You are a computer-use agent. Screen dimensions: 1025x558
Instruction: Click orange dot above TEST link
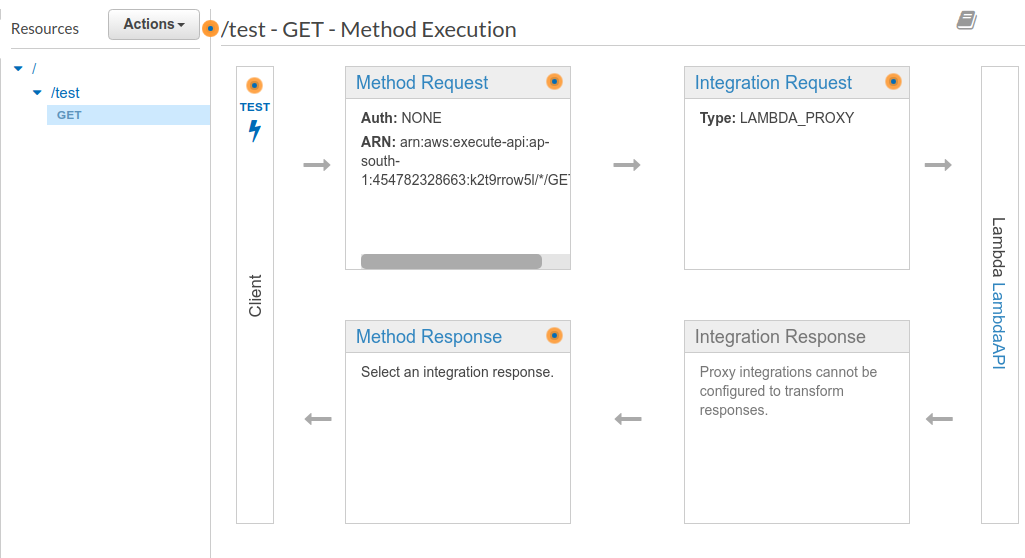tap(254, 86)
